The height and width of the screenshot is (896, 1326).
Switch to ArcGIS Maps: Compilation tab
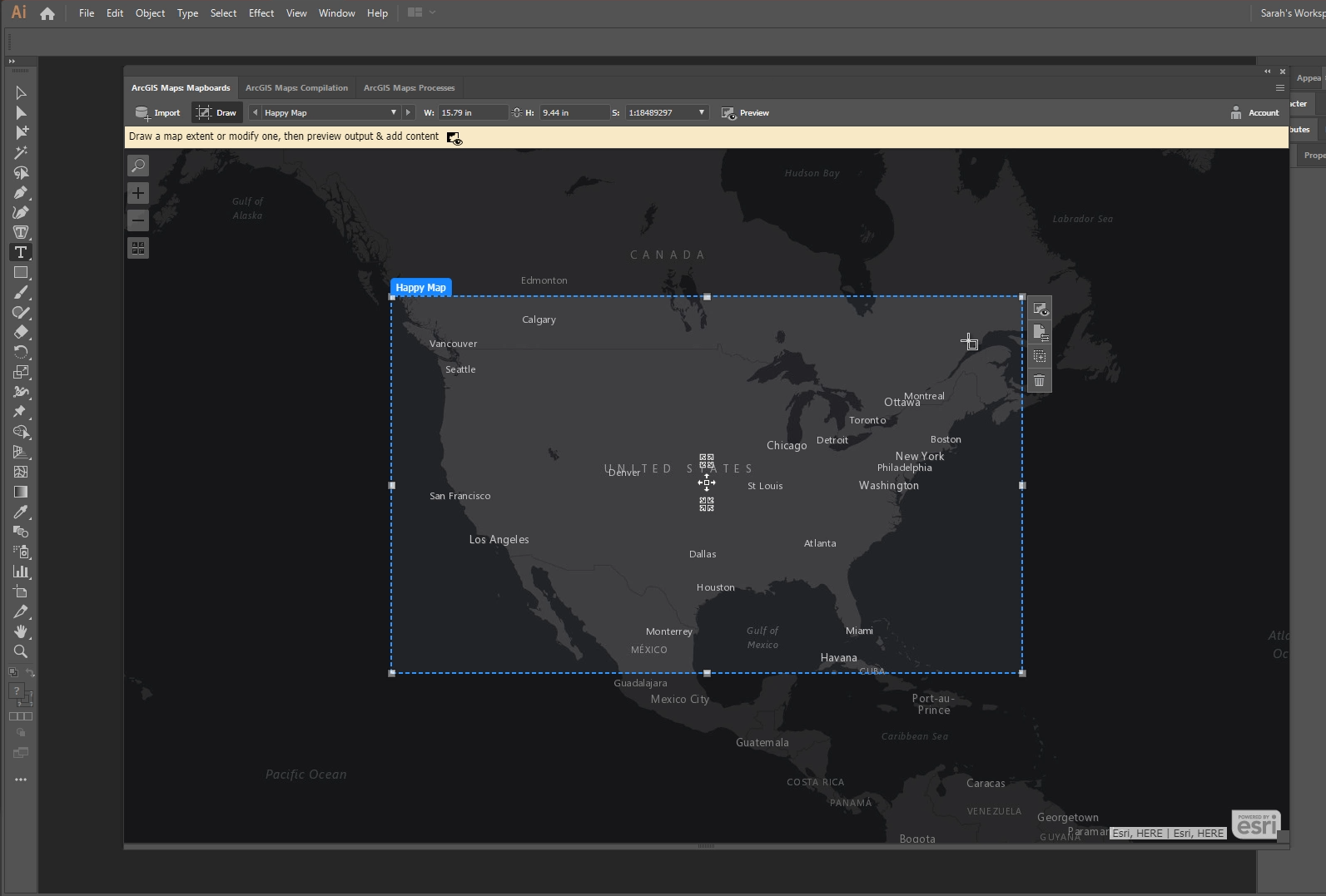(x=296, y=87)
